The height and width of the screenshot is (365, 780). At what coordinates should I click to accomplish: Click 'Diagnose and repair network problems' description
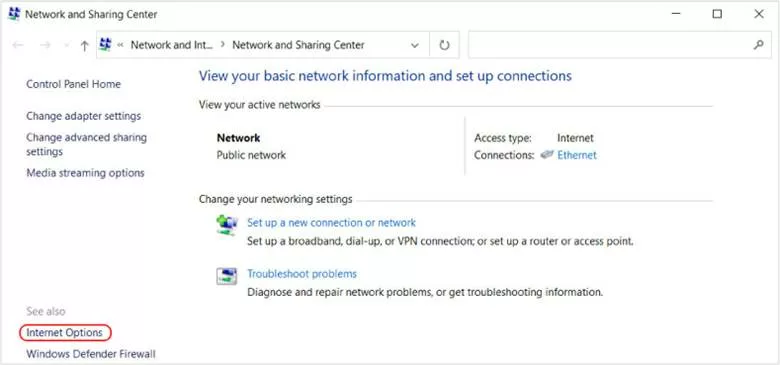pyautogui.click(x=425, y=292)
